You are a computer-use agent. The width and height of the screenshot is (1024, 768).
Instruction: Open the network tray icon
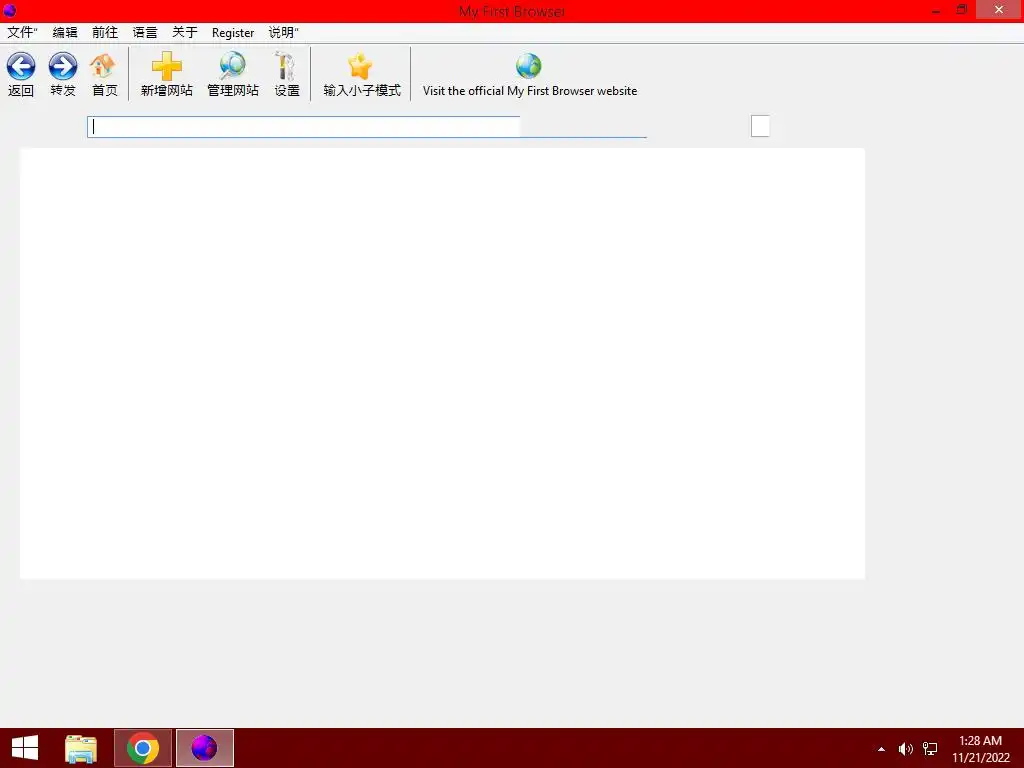pyautogui.click(x=930, y=749)
